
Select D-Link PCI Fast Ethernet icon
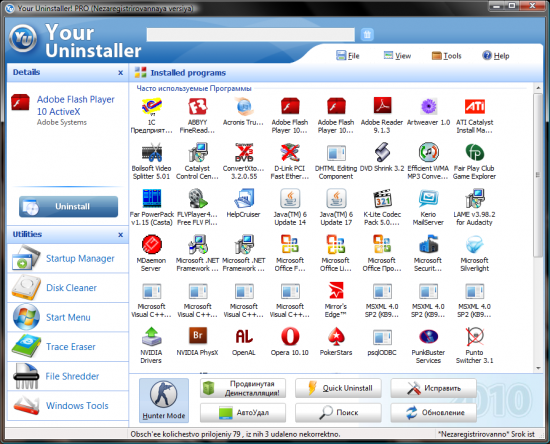(x=290, y=153)
